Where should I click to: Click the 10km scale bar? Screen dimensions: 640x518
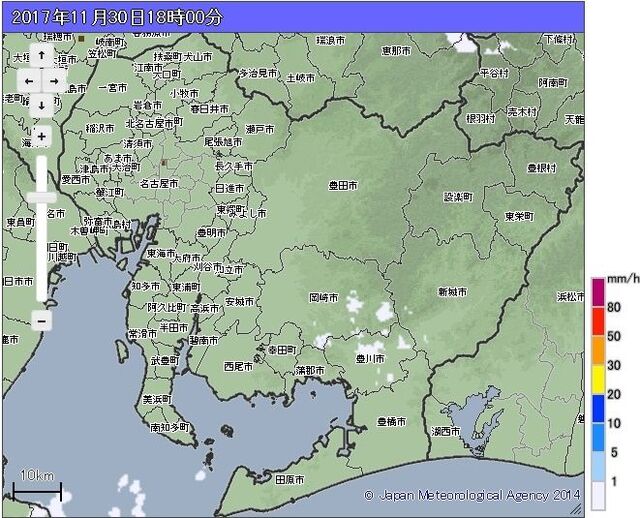(x=37, y=487)
